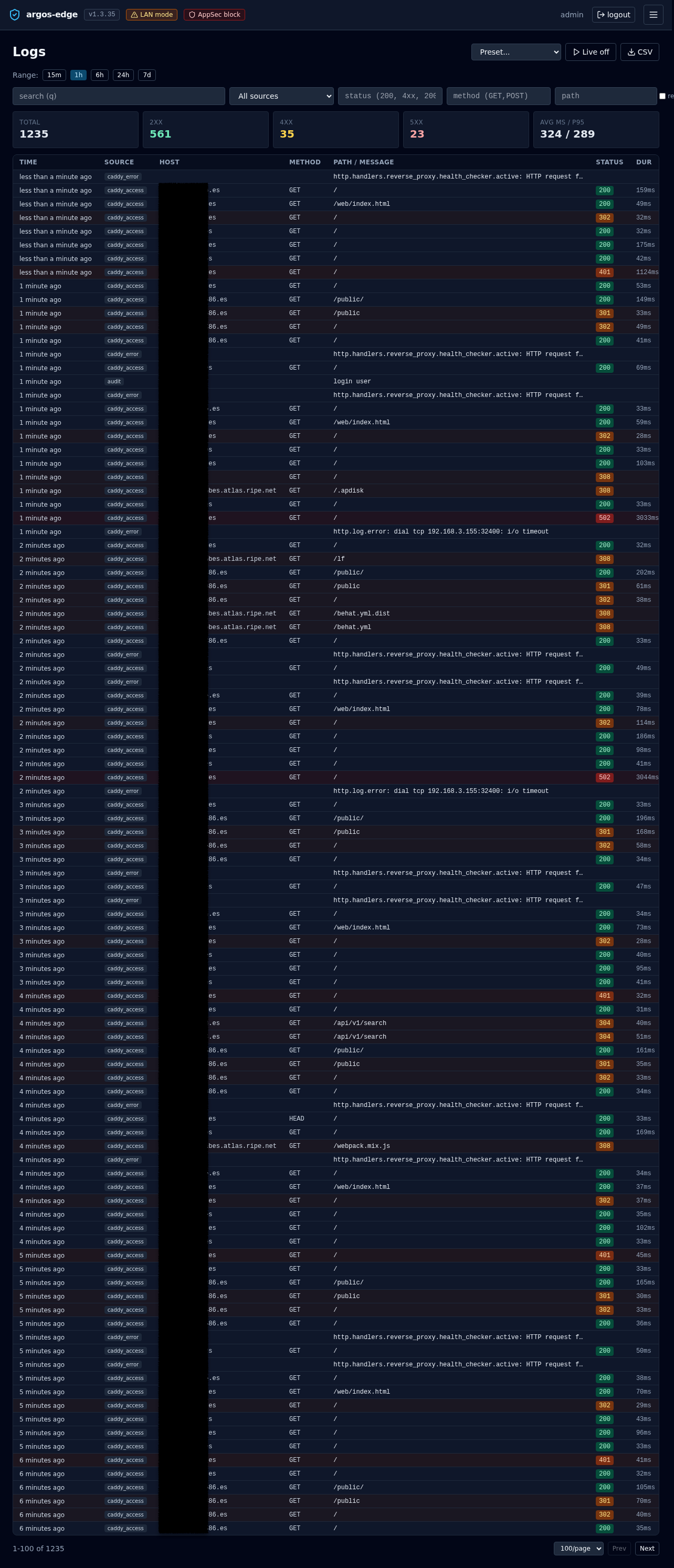Open the '/behat.yml.dist' path row

336,613
